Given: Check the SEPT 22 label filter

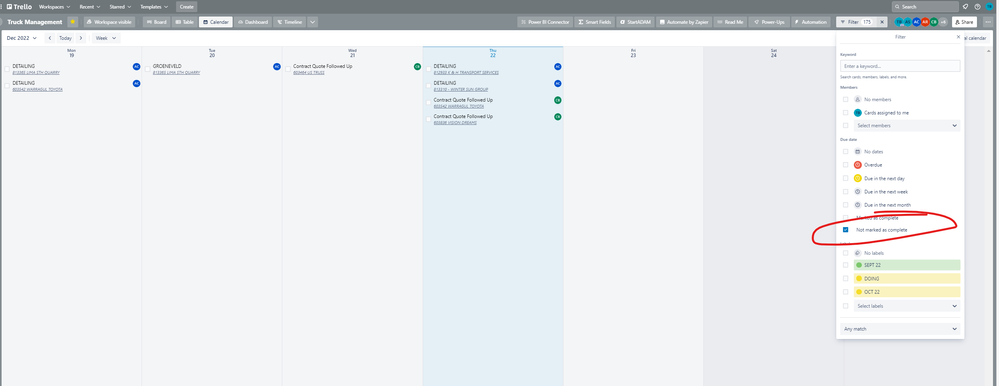Looking at the screenshot, I should pos(845,265).
